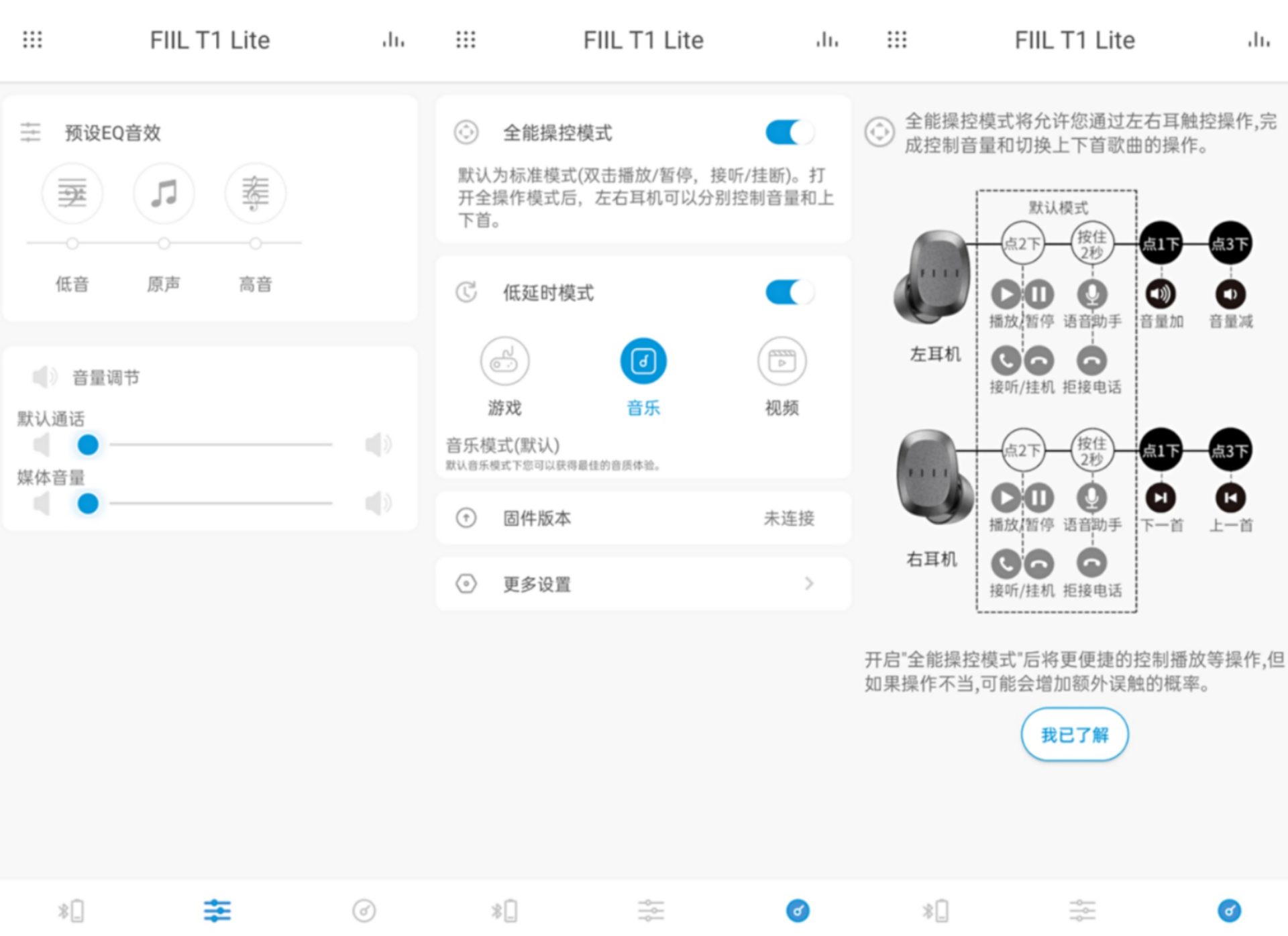Image resolution: width=1288 pixels, height=936 pixels.
Task: Tap the 上一首 previous track icon
Action: click(1230, 498)
